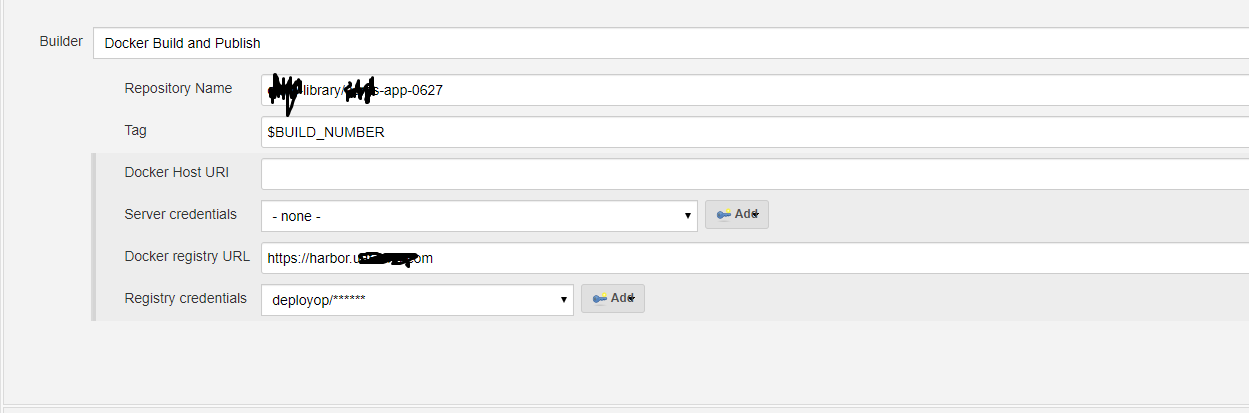Image resolution: width=1249 pixels, height=413 pixels.
Task: Click the Repository Name label
Action: (178, 88)
